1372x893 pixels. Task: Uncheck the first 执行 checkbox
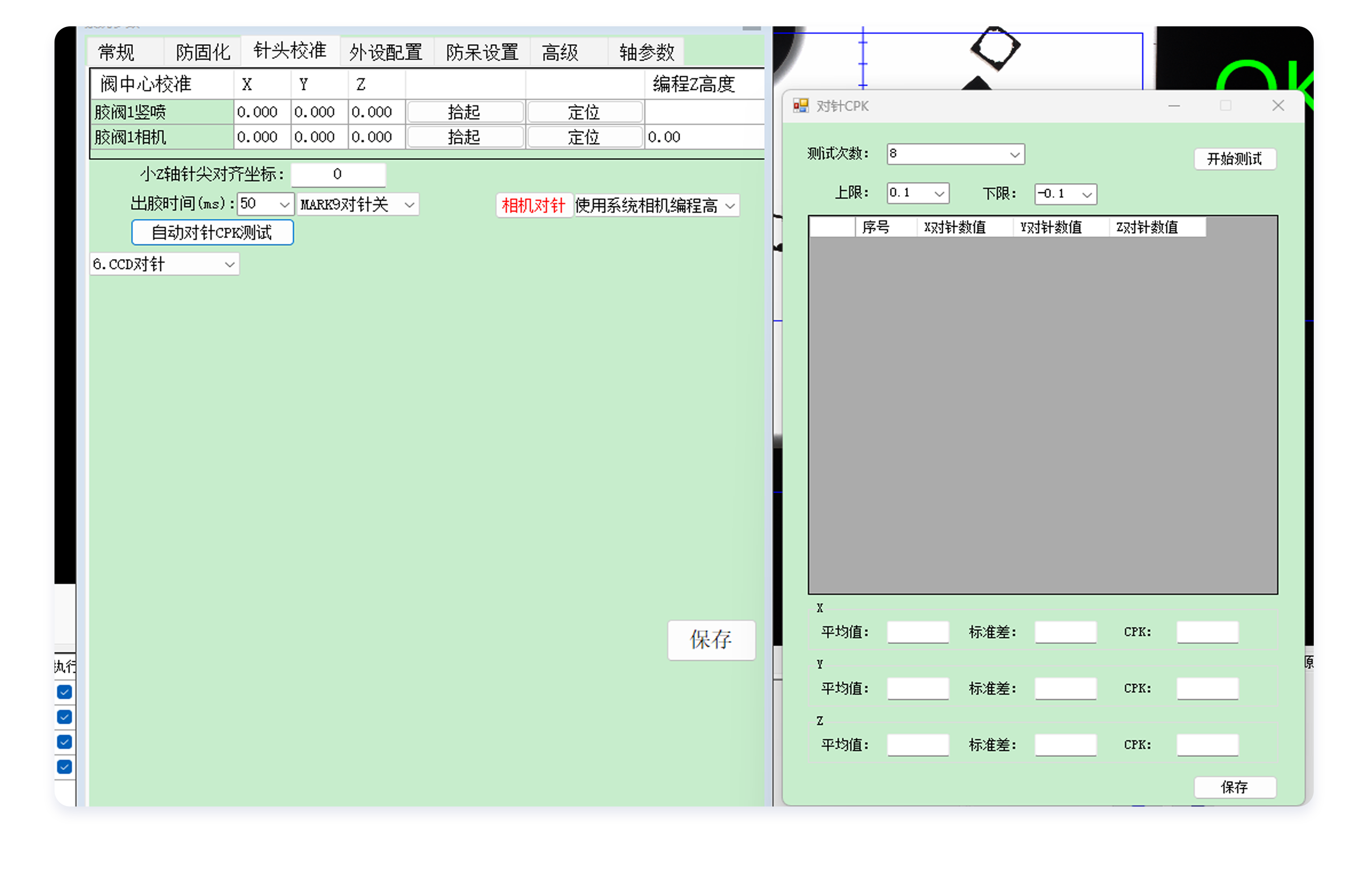tap(64, 692)
